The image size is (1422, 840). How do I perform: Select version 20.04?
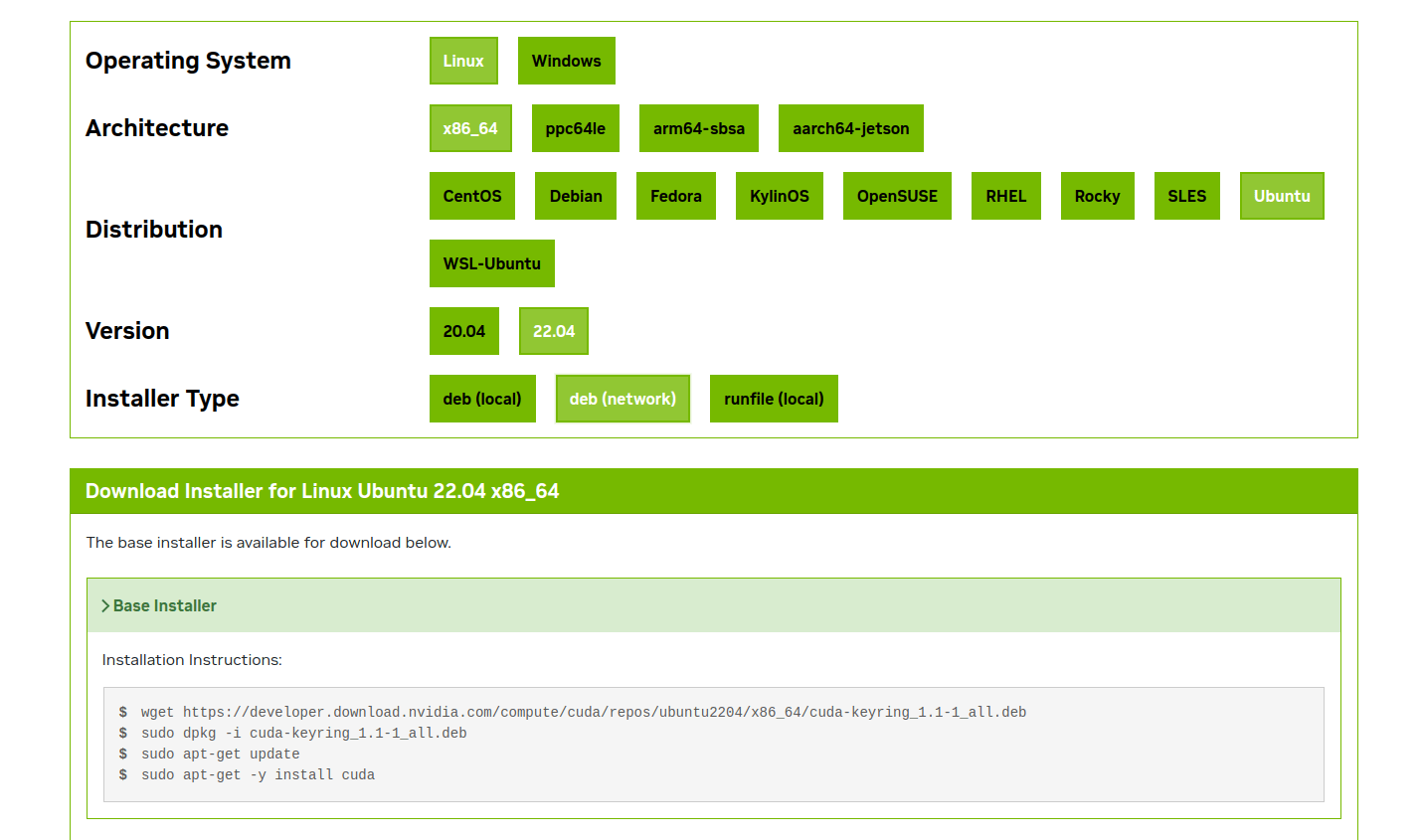tap(464, 331)
